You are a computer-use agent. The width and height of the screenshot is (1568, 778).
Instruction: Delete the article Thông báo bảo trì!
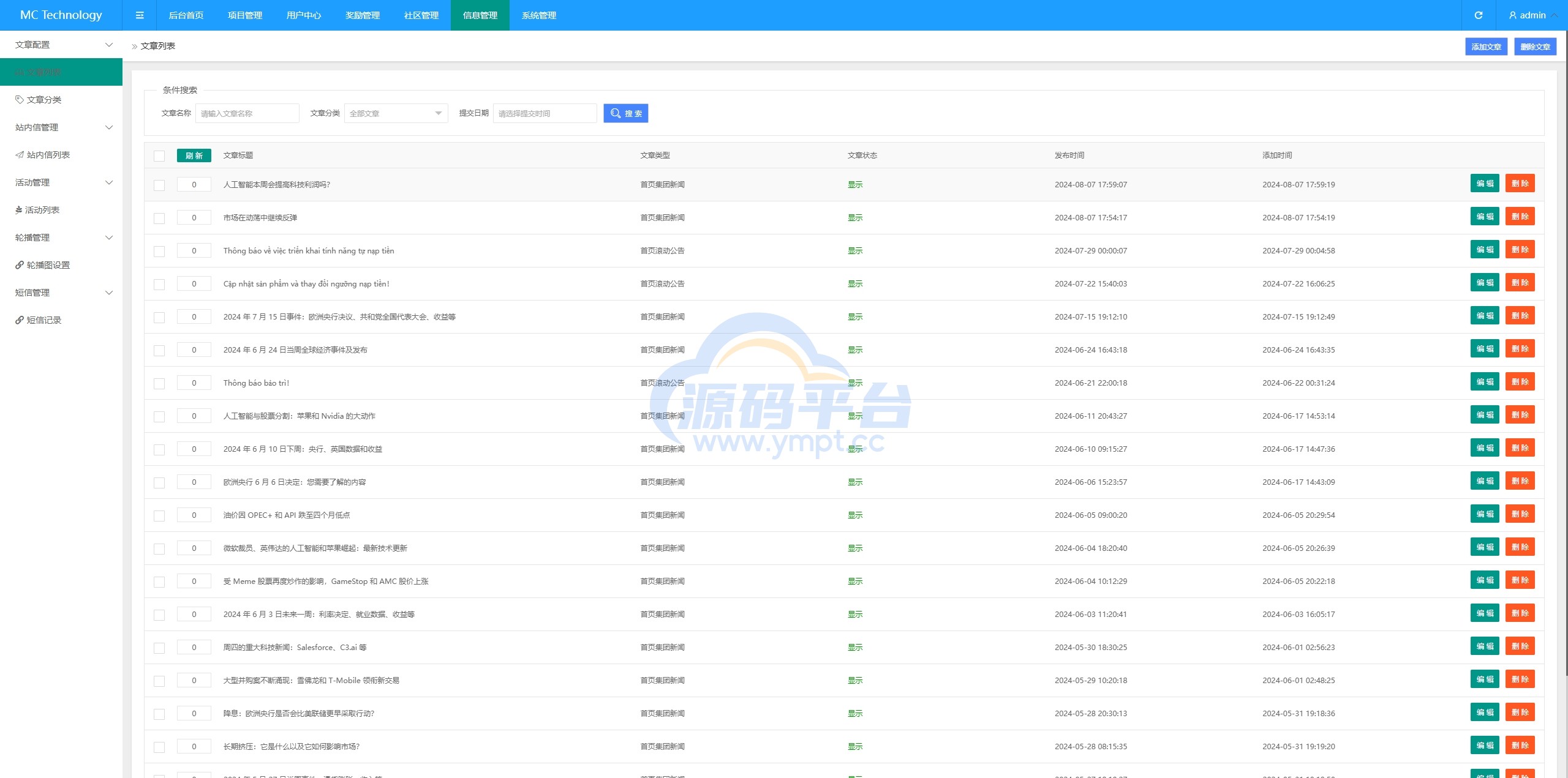click(x=1520, y=381)
